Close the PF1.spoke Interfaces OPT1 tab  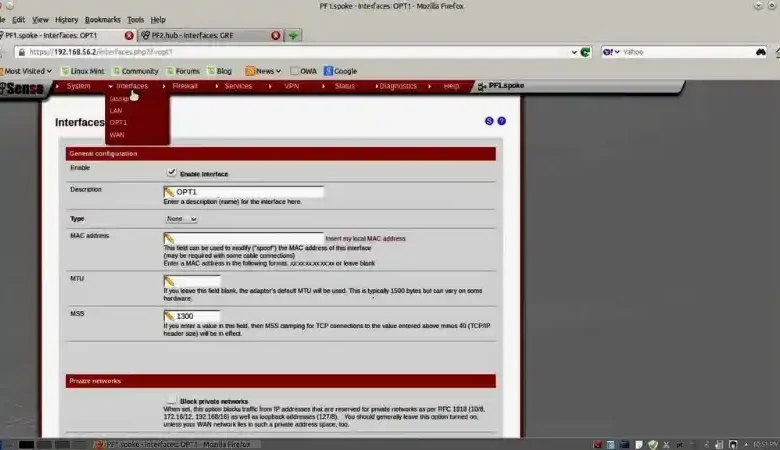click(x=129, y=35)
